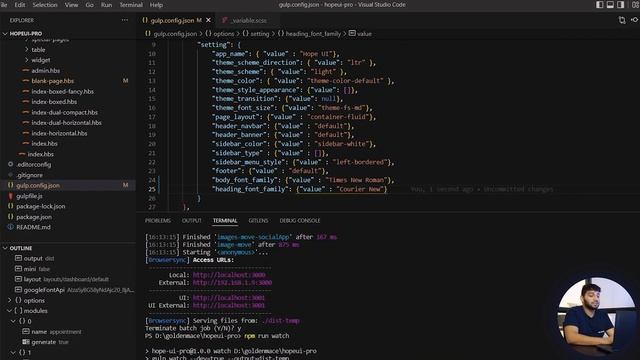Screen dimensions: 640x360
Task: Toggle bottom panel layout icon
Action: coord(610,4)
